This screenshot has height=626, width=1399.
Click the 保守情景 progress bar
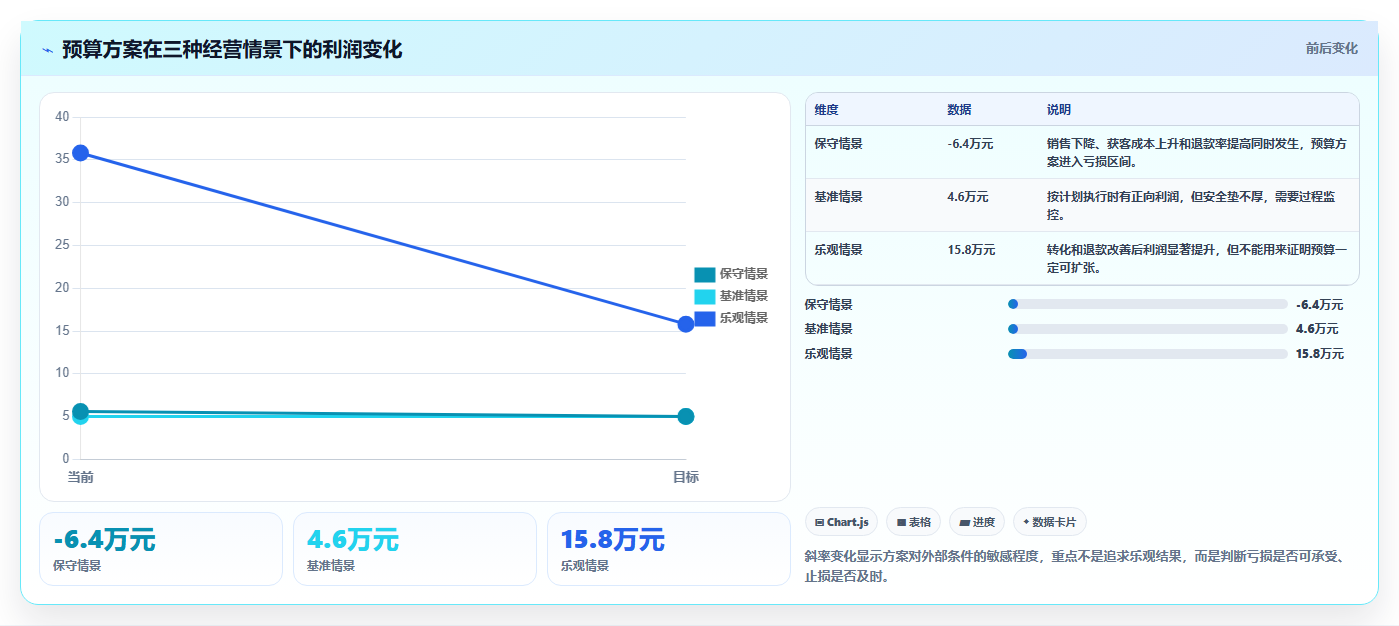click(1147, 304)
